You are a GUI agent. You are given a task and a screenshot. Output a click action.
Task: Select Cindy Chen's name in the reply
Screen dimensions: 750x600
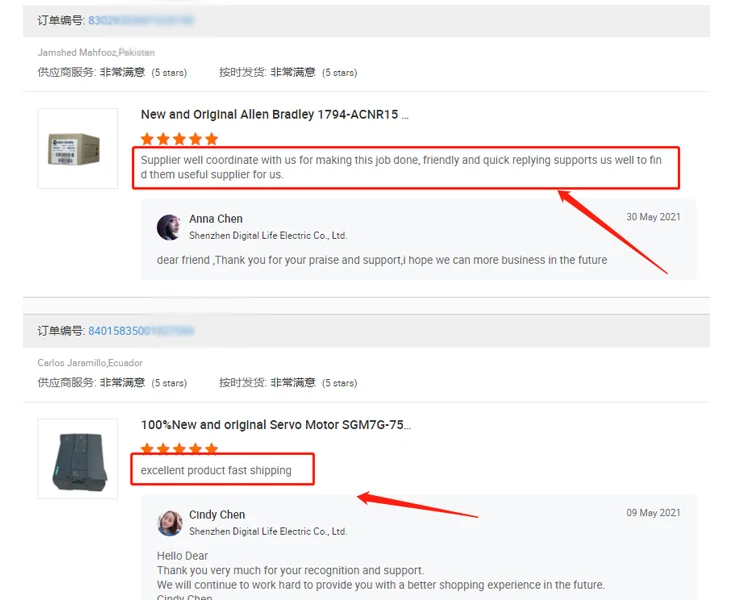pos(217,515)
